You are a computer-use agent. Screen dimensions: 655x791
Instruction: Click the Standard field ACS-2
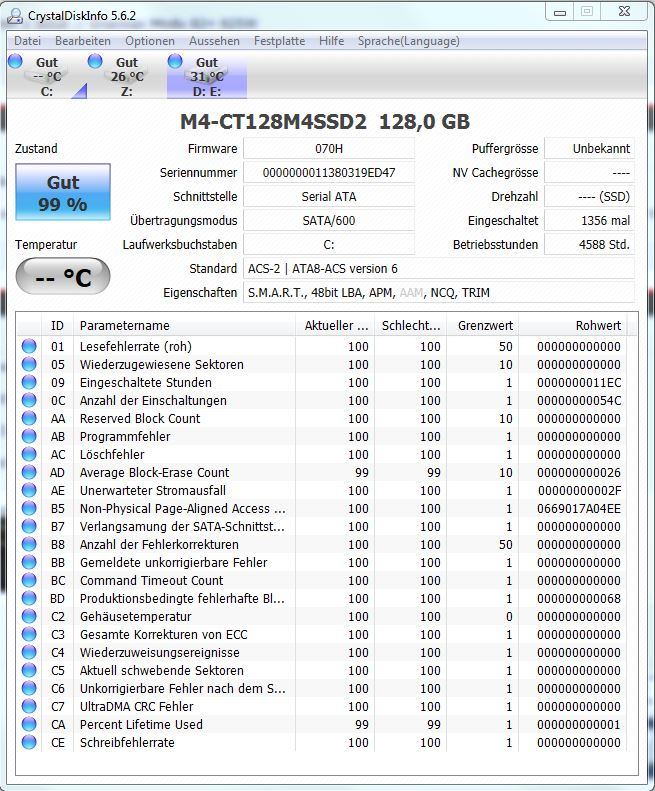coord(439,268)
